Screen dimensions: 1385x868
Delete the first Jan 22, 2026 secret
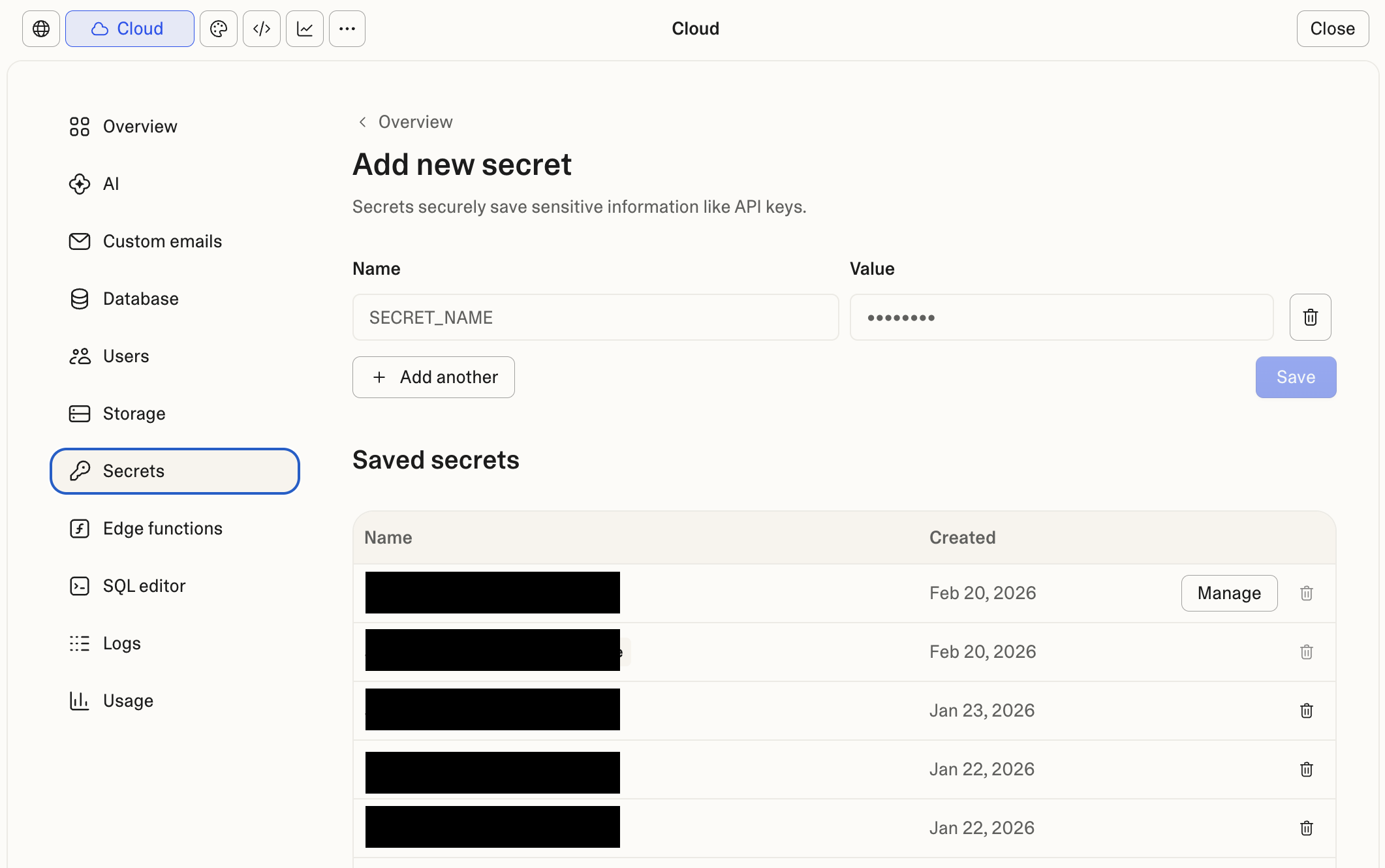click(x=1306, y=769)
